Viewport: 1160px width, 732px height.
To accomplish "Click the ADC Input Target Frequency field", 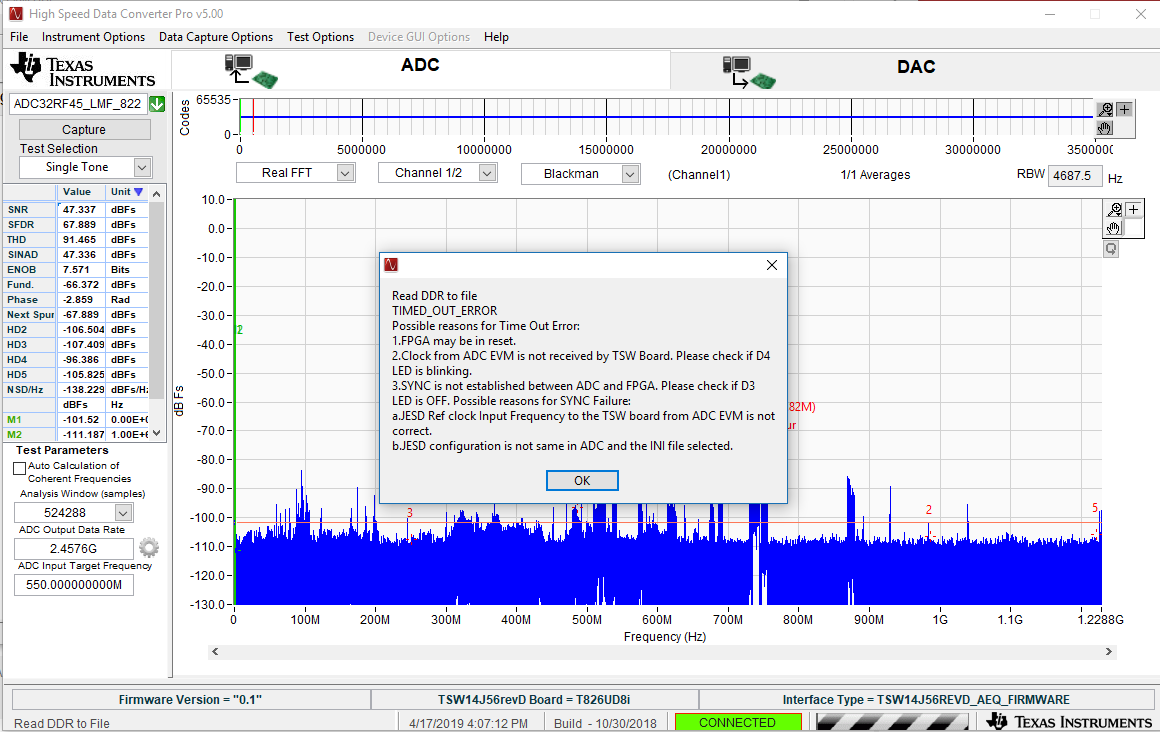I will pyautogui.click(x=74, y=585).
